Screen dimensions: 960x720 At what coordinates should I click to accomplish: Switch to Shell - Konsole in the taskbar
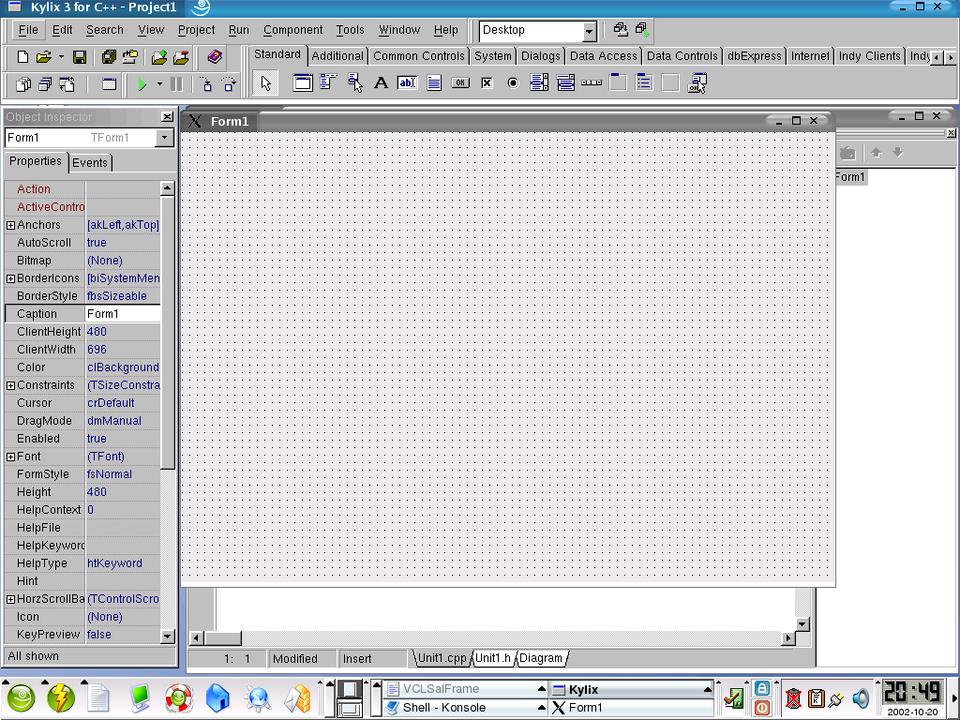click(444, 708)
